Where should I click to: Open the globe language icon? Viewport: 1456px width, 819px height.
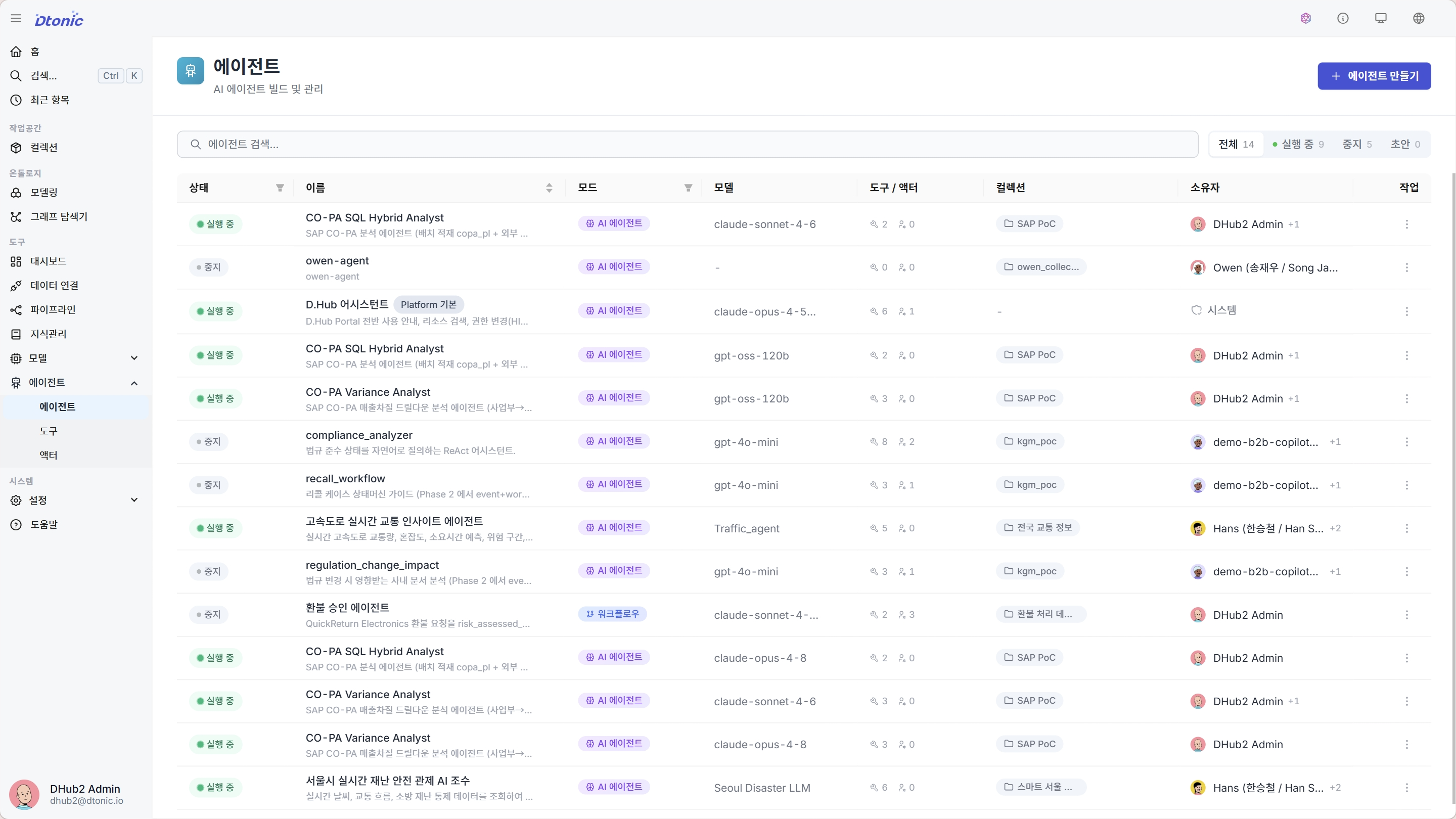point(1419,19)
